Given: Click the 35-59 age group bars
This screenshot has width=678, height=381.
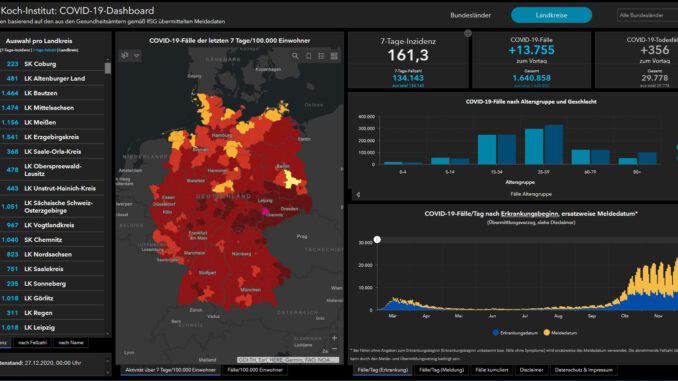Looking at the screenshot, I should point(544,145).
